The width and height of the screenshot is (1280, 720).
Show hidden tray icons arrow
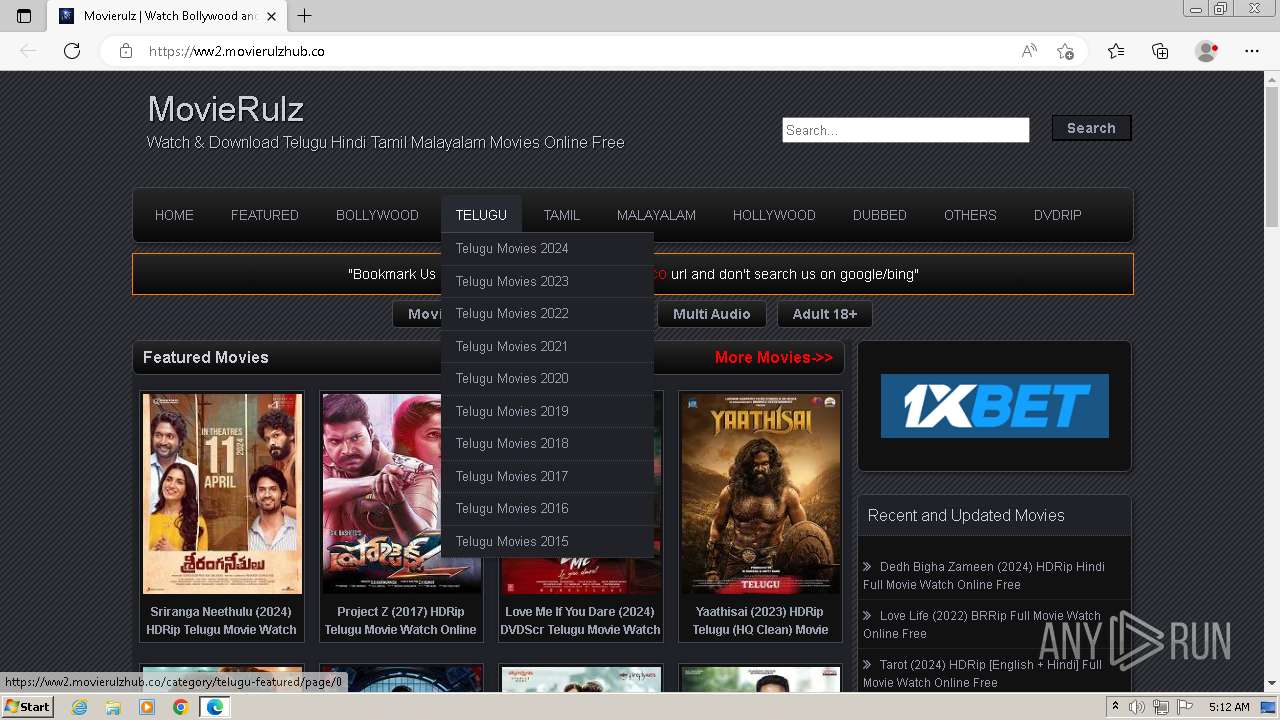[x=1116, y=707]
